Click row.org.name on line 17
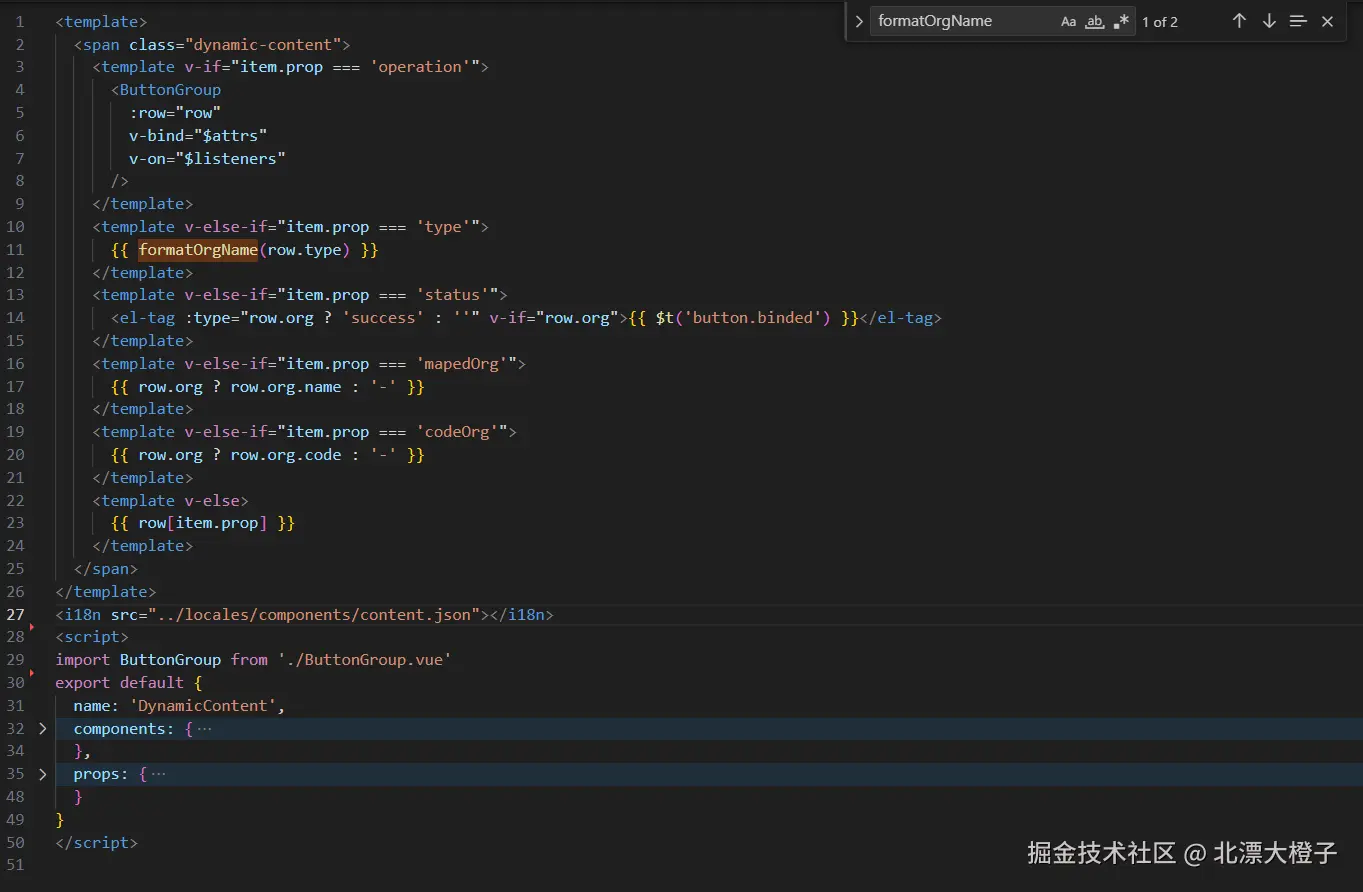The image size is (1363, 892). (x=286, y=386)
